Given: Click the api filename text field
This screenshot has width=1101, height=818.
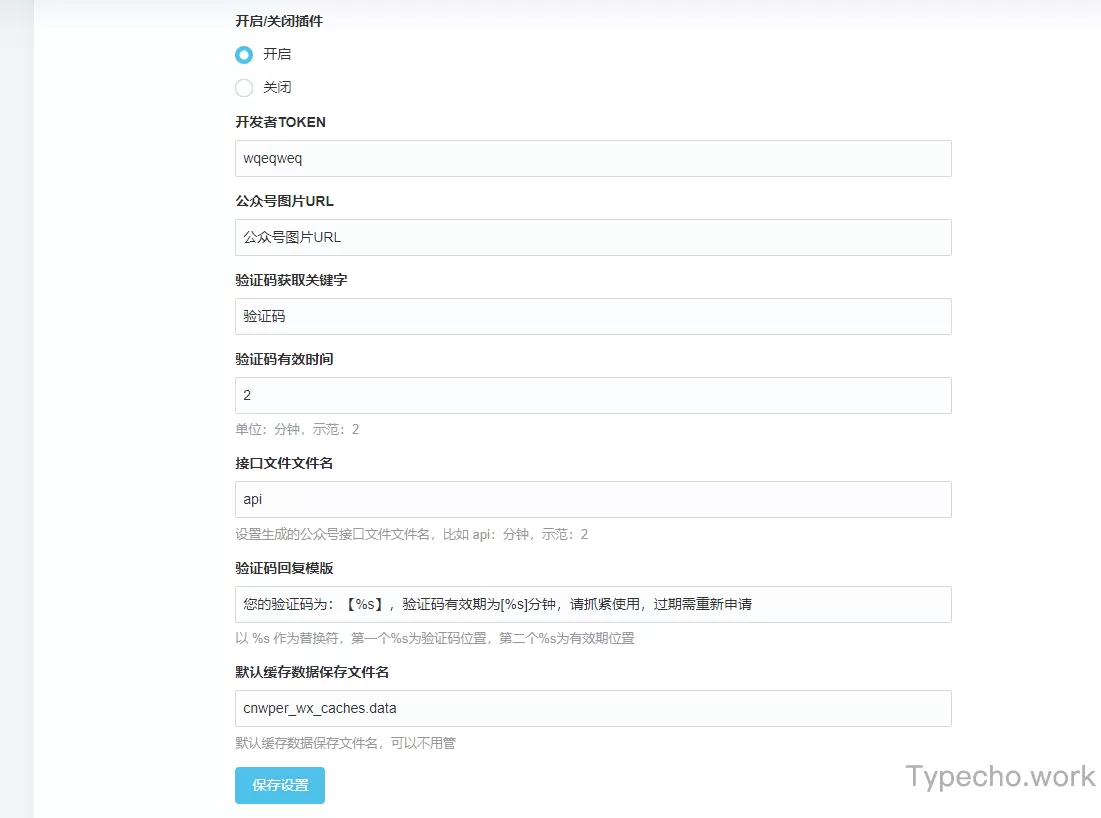Looking at the screenshot, I should (592, 499).
